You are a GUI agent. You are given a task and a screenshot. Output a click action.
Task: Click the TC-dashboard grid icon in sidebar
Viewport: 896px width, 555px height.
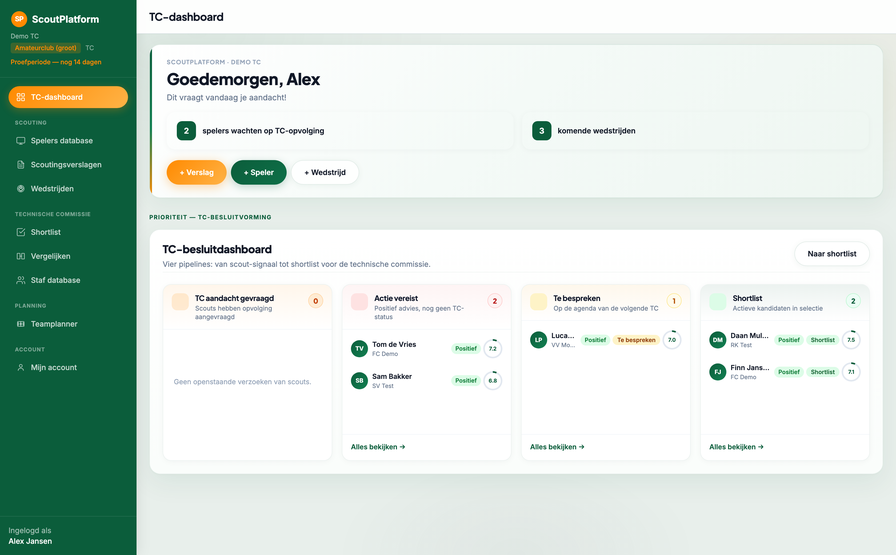tap(21, 97)
